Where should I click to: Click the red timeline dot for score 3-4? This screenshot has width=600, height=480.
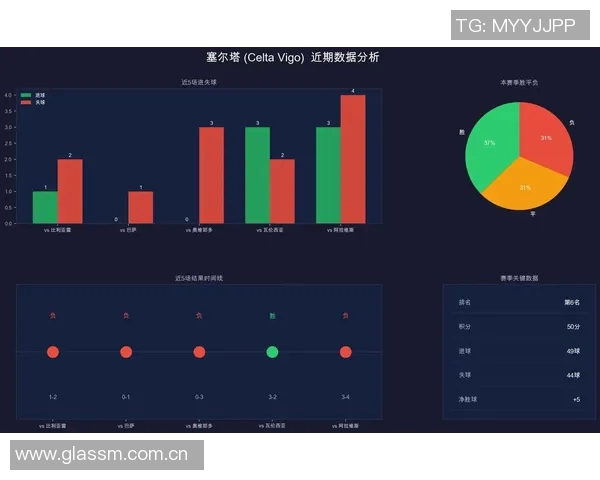coord(346,352)
